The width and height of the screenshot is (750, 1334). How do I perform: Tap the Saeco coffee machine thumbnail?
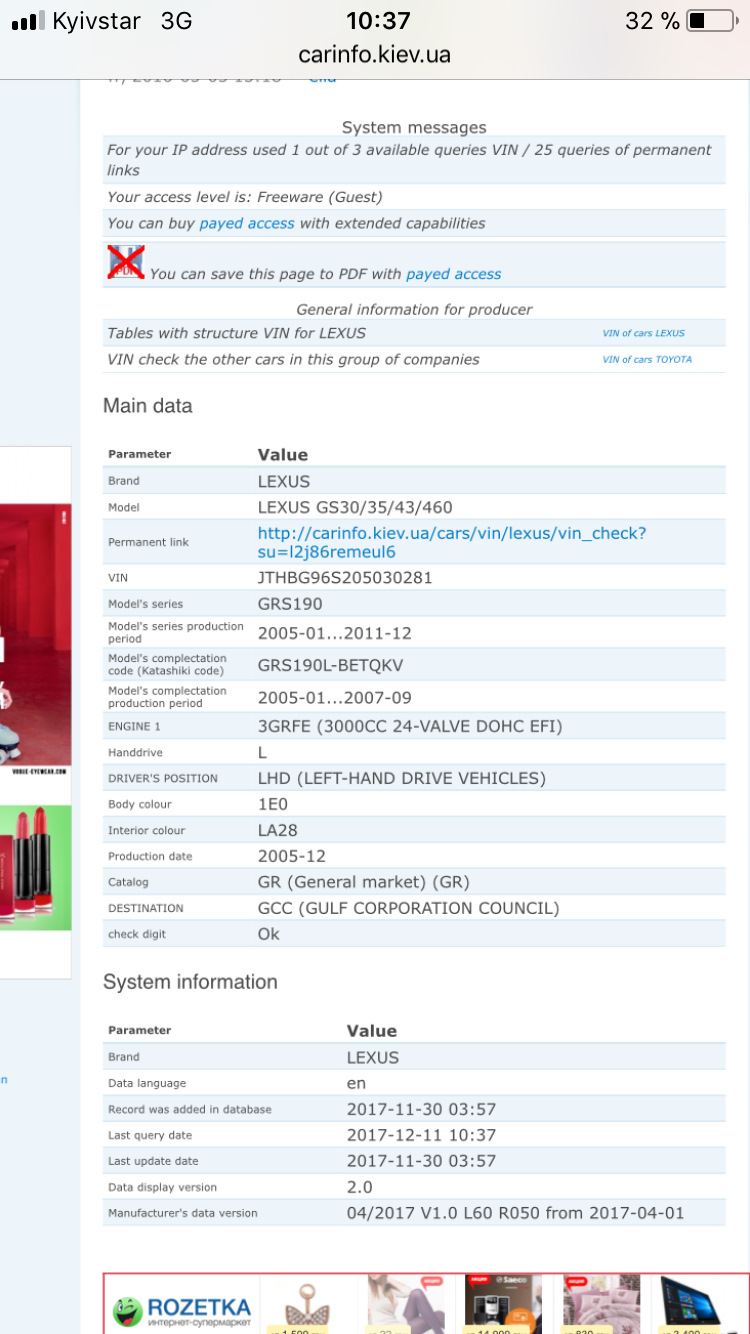(503, 1304)
